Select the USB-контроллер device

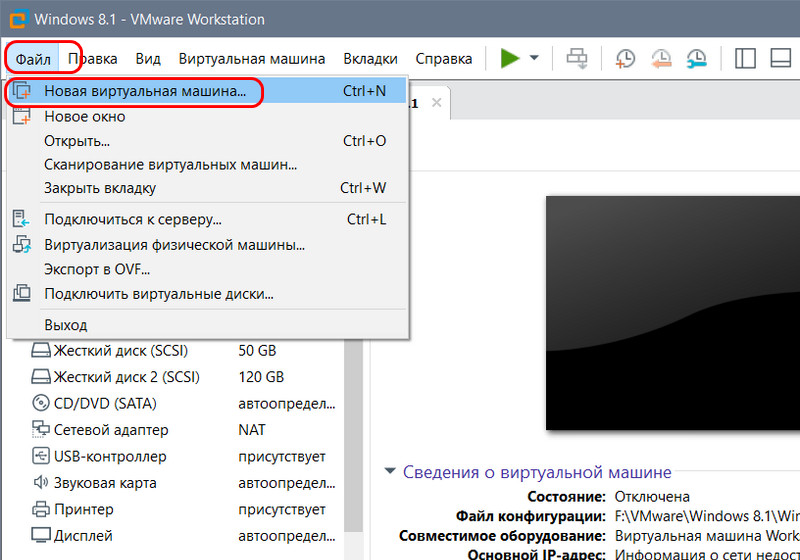click(x=184, y=456)
